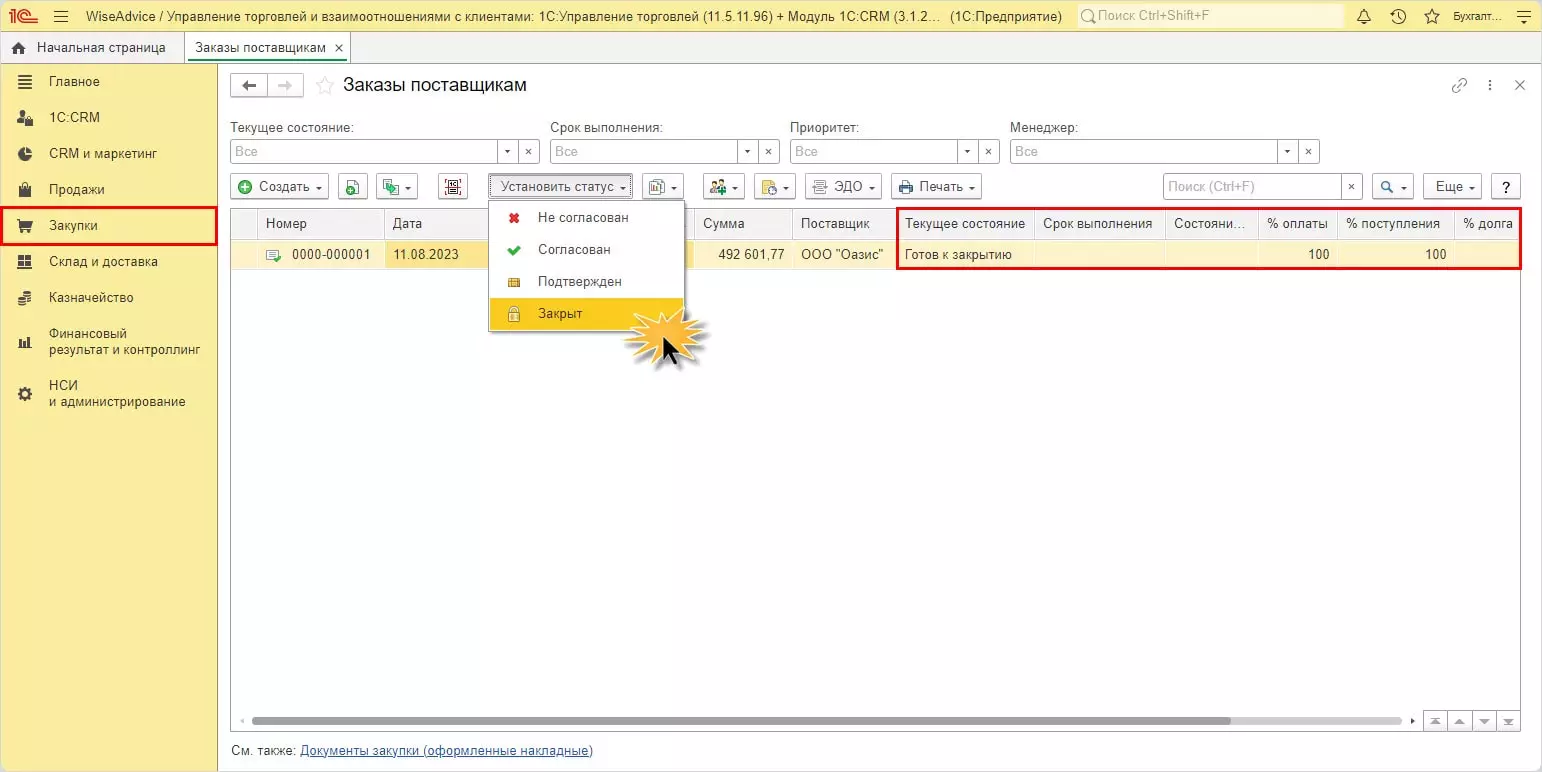
Task: Click the Еще button
Action: click(1451, 187)
